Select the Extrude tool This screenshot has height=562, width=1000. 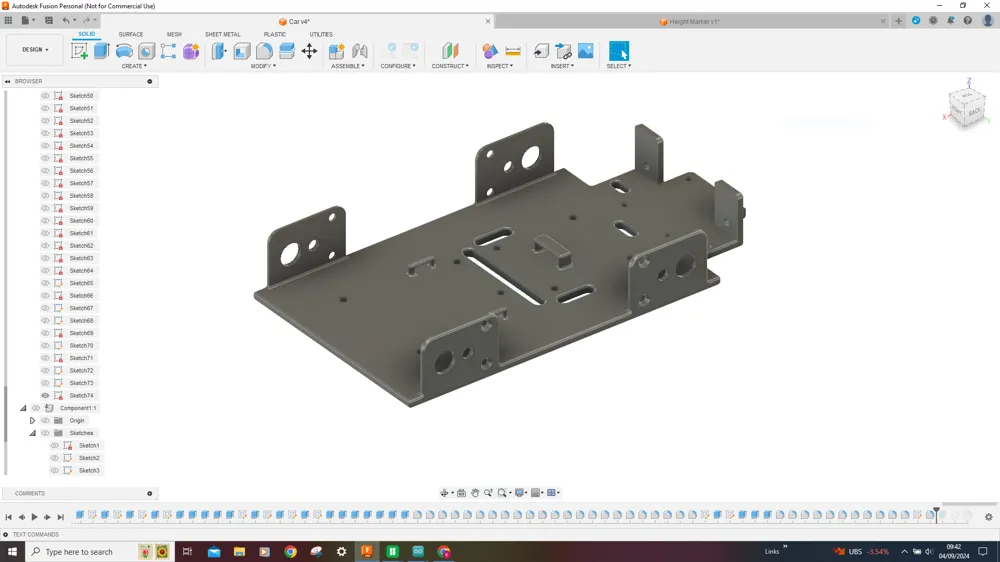tap(102, 51)
